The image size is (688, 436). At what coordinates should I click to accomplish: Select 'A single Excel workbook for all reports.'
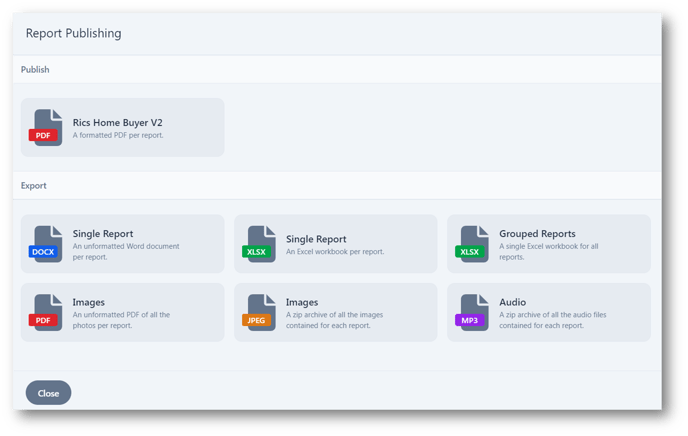pos(548,252)
